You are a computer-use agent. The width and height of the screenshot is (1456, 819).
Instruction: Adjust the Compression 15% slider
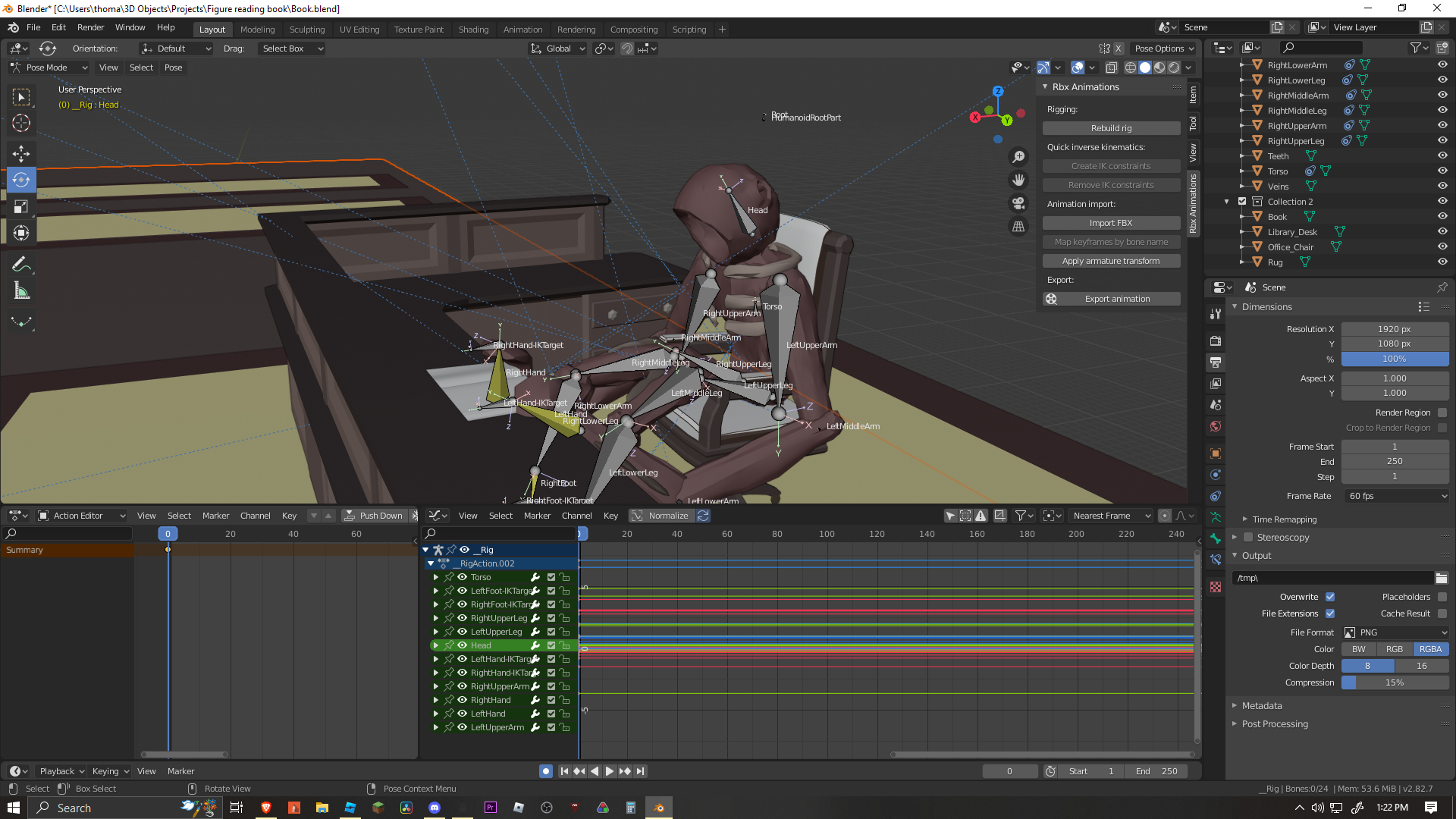click(x=1395, y=682)
